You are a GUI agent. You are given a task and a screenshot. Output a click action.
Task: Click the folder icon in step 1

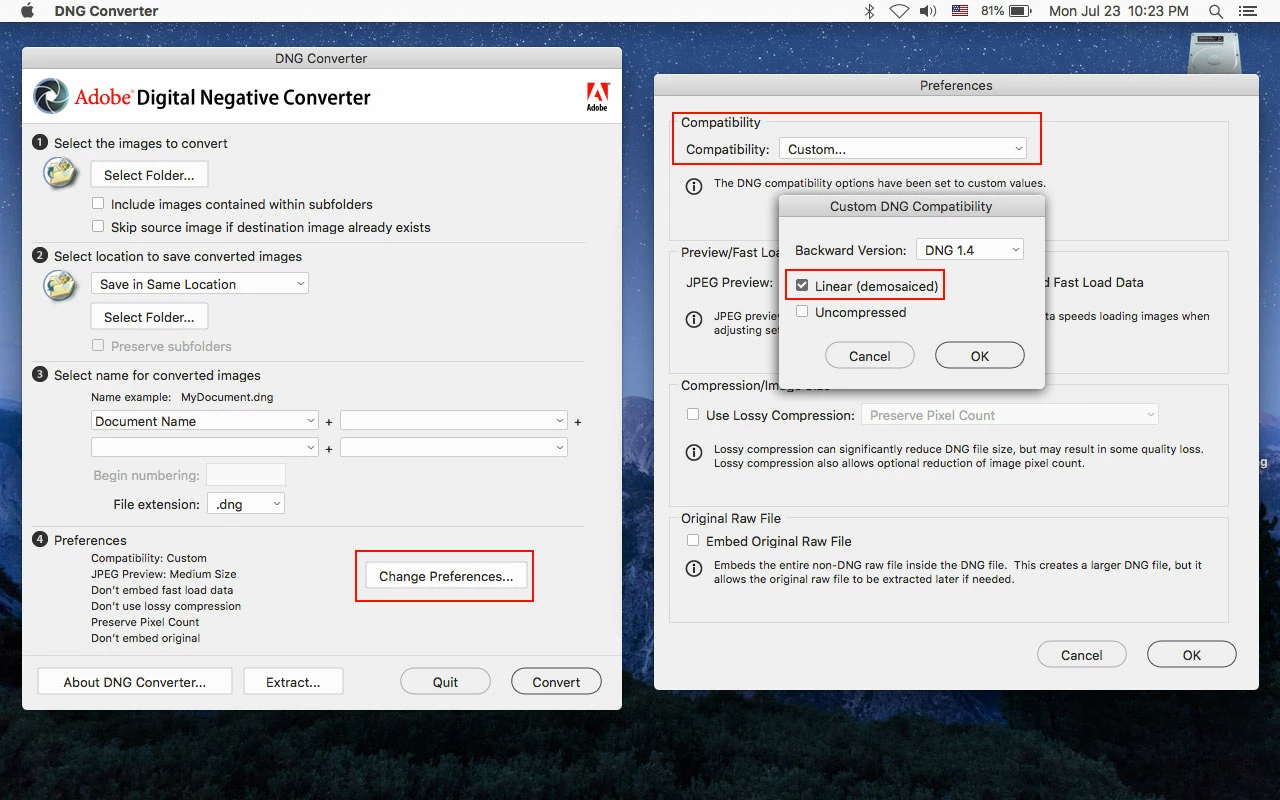tap(61, 173)
